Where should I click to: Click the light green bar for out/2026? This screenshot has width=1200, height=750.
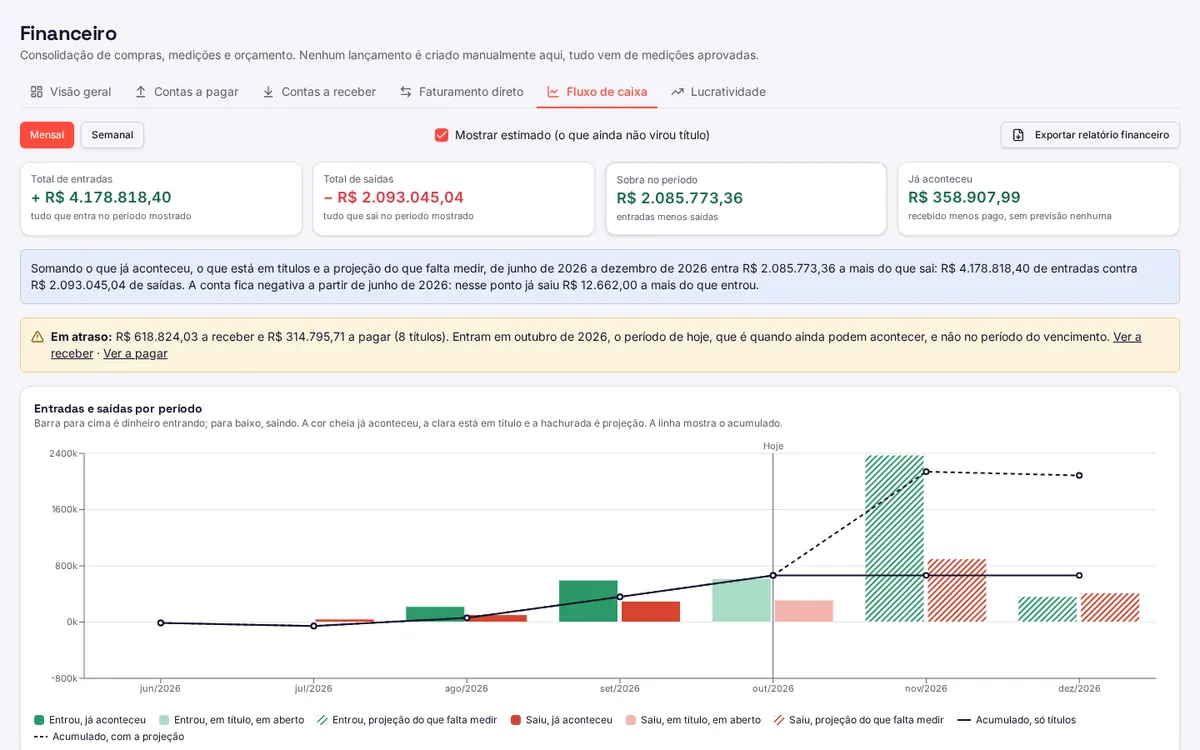pyautogui.click(x=742, y=600)
